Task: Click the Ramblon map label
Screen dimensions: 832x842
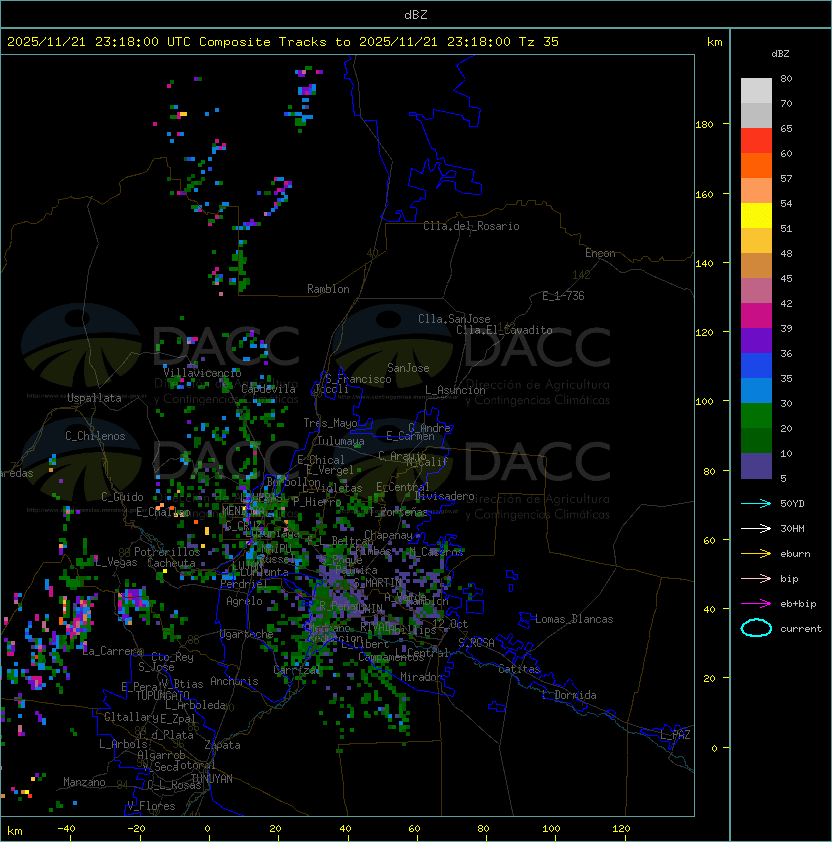Action: 328,289
